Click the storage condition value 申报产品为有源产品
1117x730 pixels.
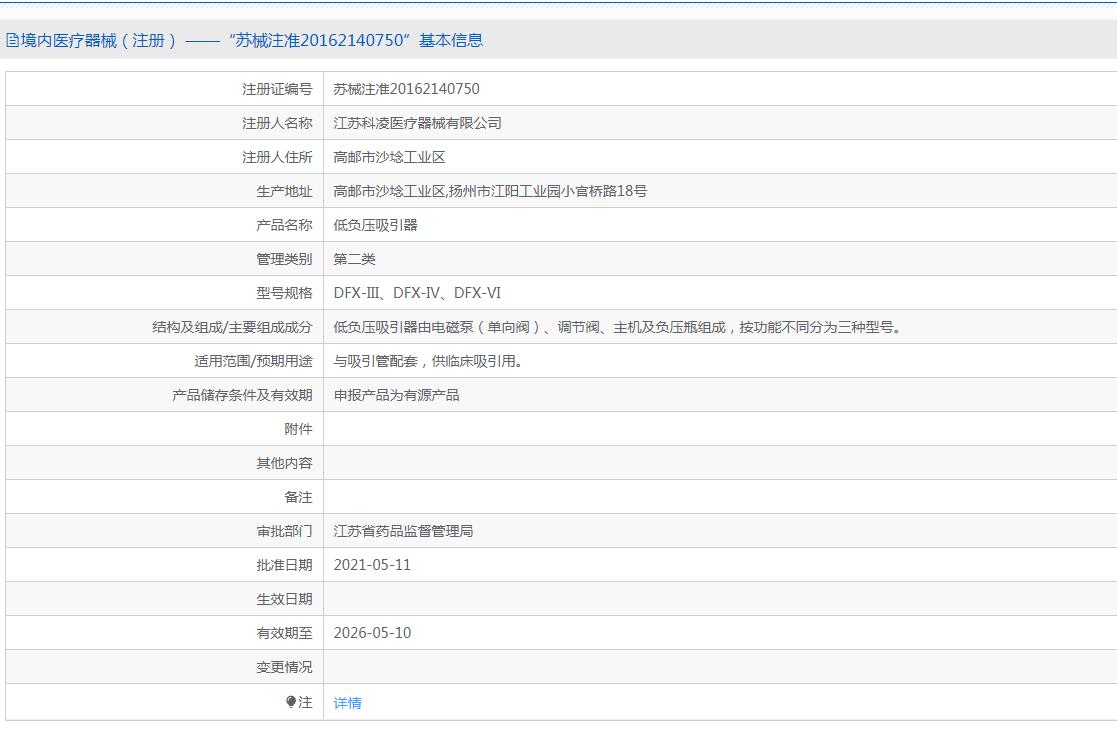click(396, 395)
